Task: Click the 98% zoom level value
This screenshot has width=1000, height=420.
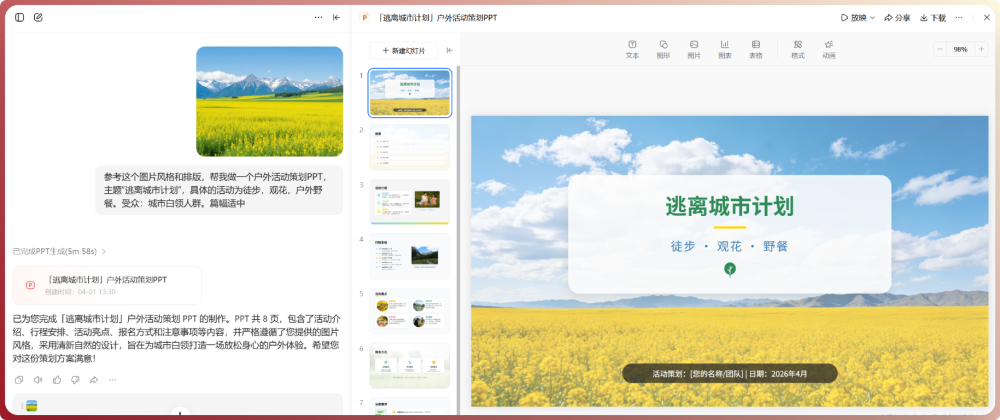Action: coord(960,49)
